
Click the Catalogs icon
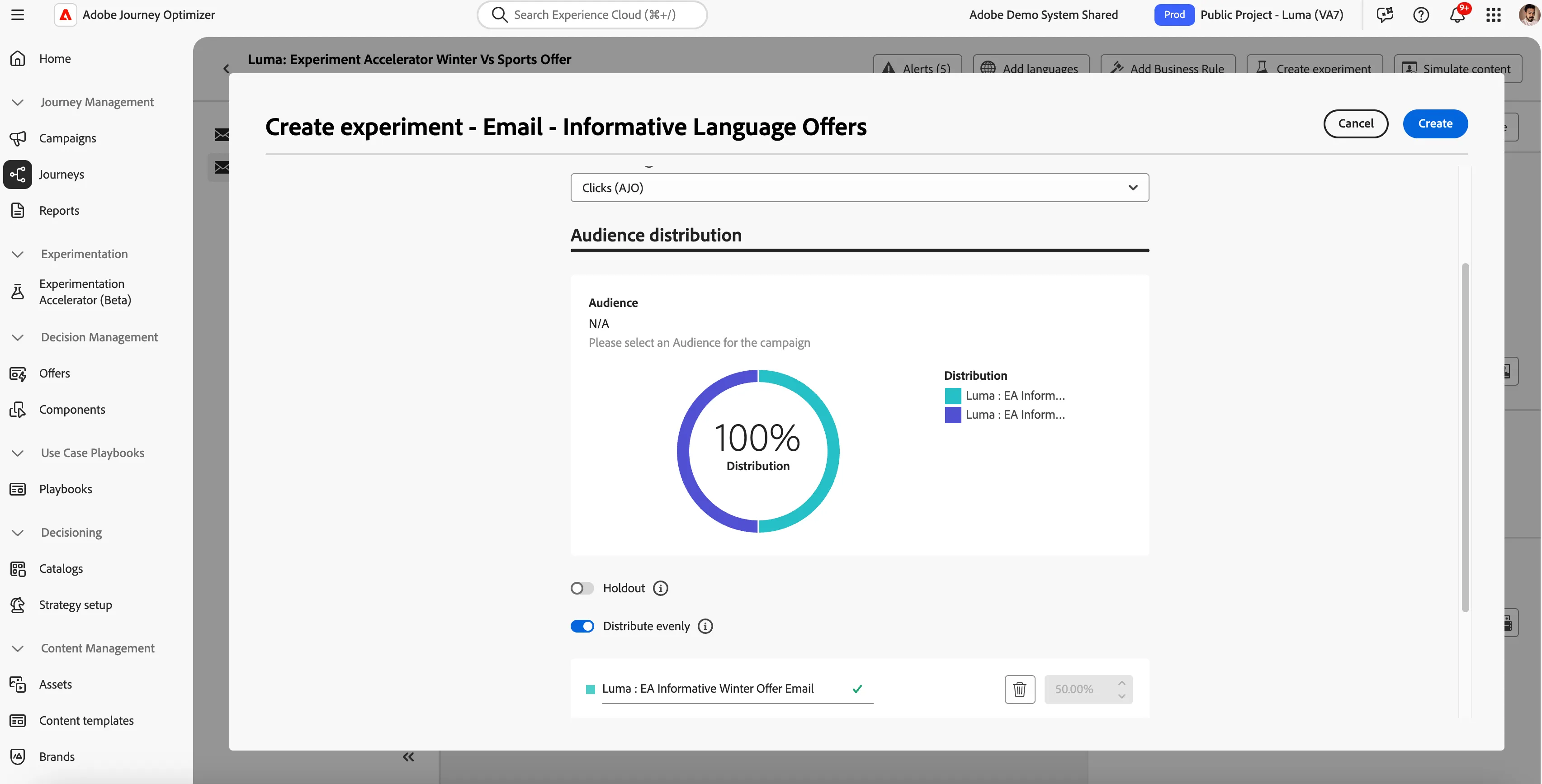pyautogui.click(x=18, y=569)
